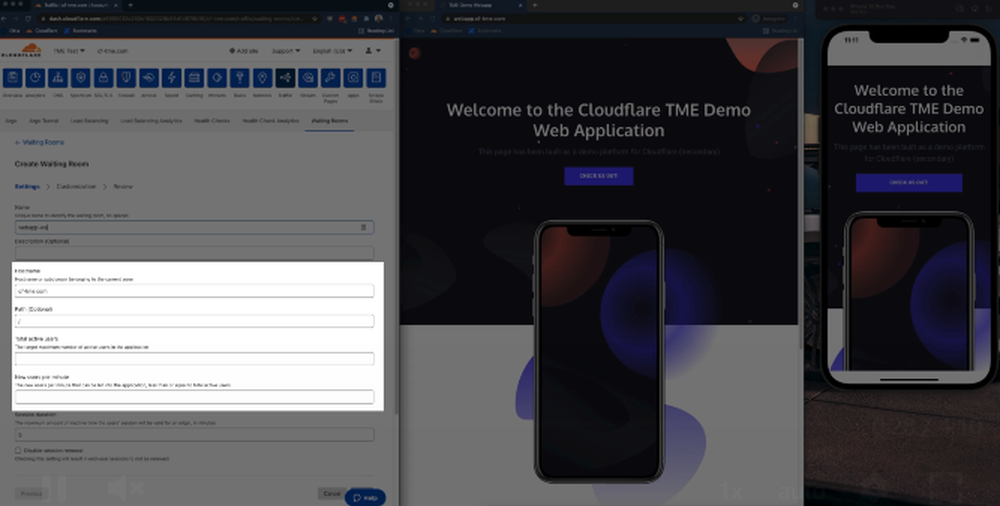Switch to the Load Balancing Analytics tab
The width and height of the screenshot is (1000, 506).
(151, 121)
